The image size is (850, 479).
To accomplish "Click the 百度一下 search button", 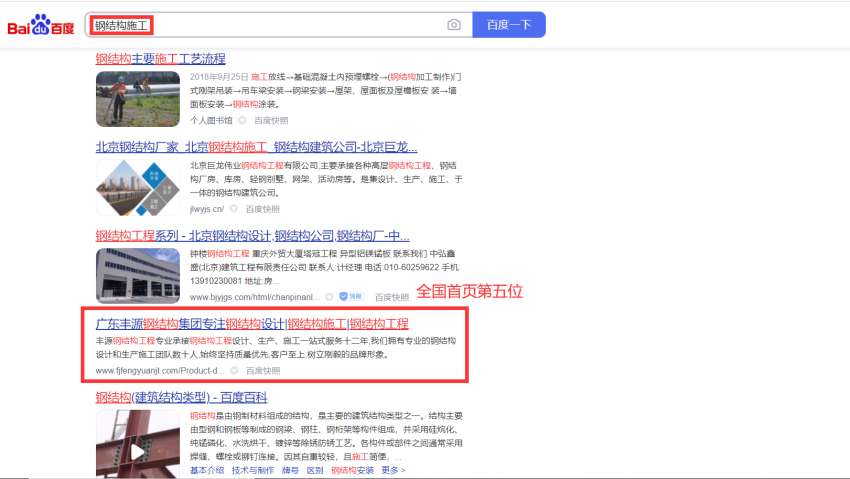I will point(508,25).
